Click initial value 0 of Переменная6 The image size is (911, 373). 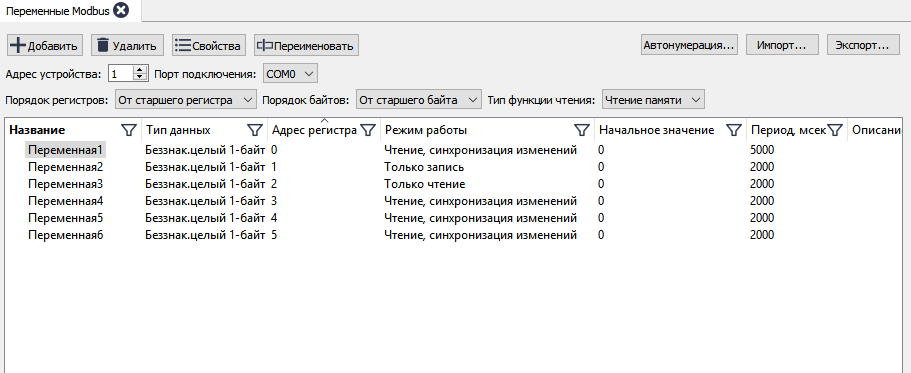tap(601, 235)
